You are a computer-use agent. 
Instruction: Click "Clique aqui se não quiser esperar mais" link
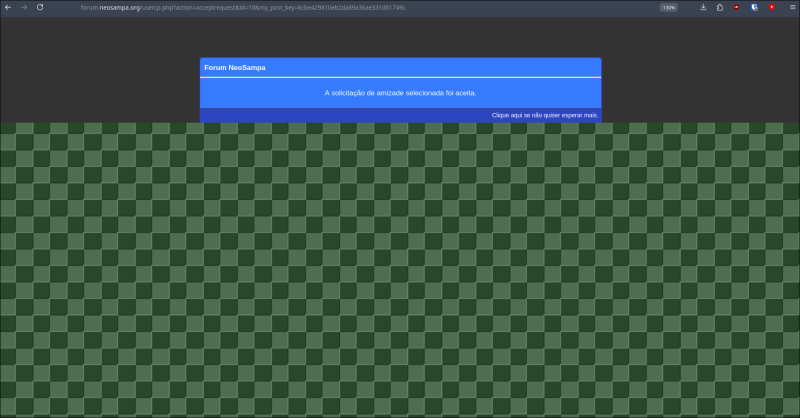(x=545, y=115)
